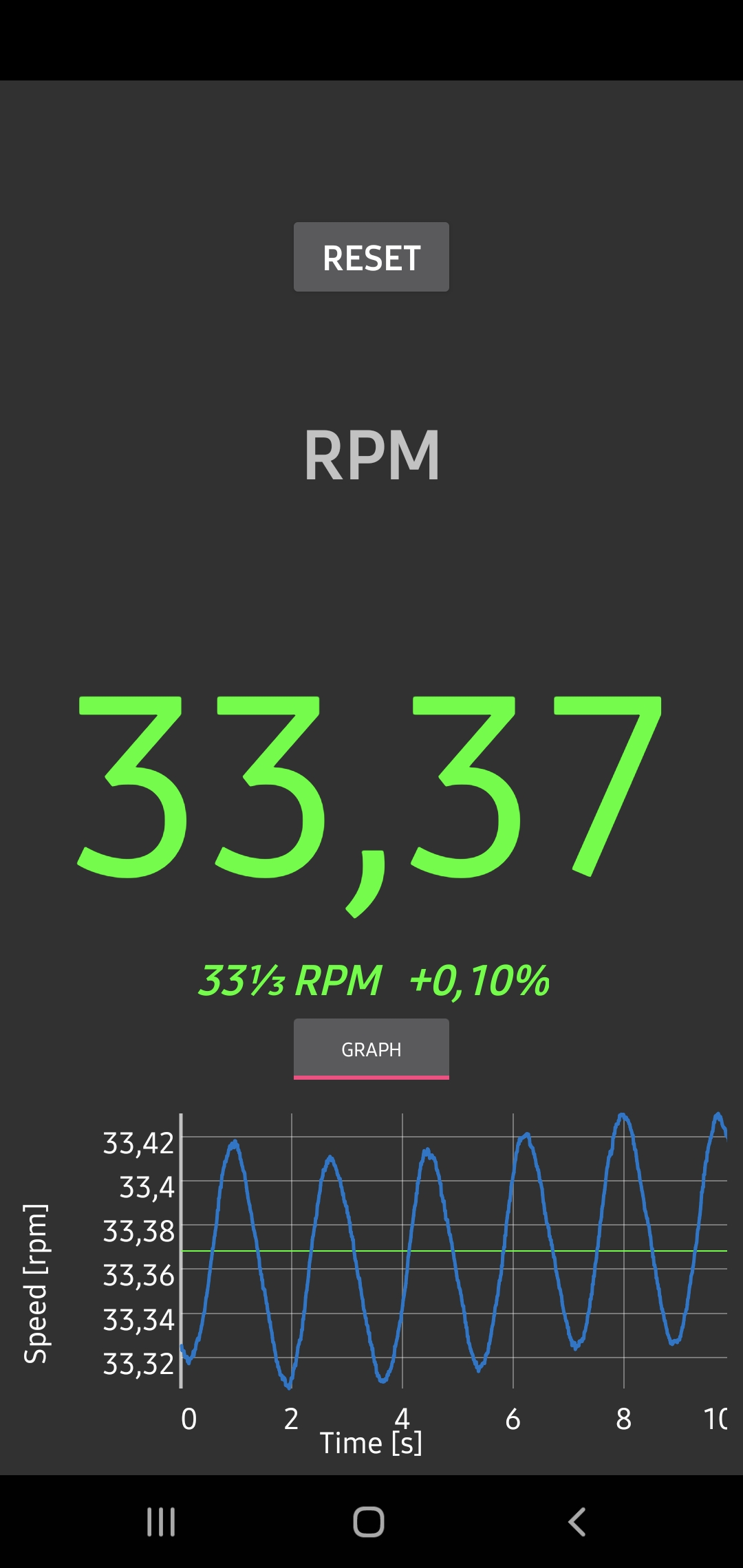This screenshot has height=1568, width=743.
Task: Tap the Android back arrow icon
Action: pyautogui.click(x=577, y=1521)
